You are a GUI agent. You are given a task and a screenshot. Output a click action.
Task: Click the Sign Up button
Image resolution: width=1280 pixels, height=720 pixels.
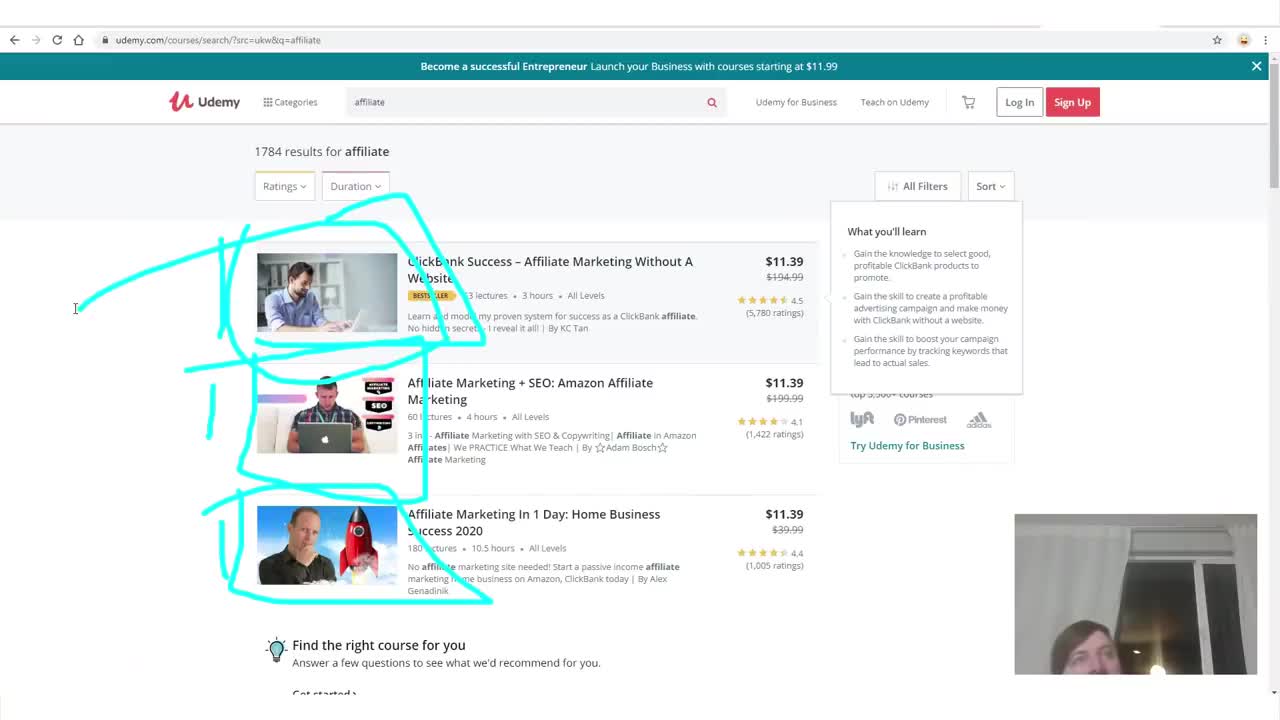point(1072,102)
